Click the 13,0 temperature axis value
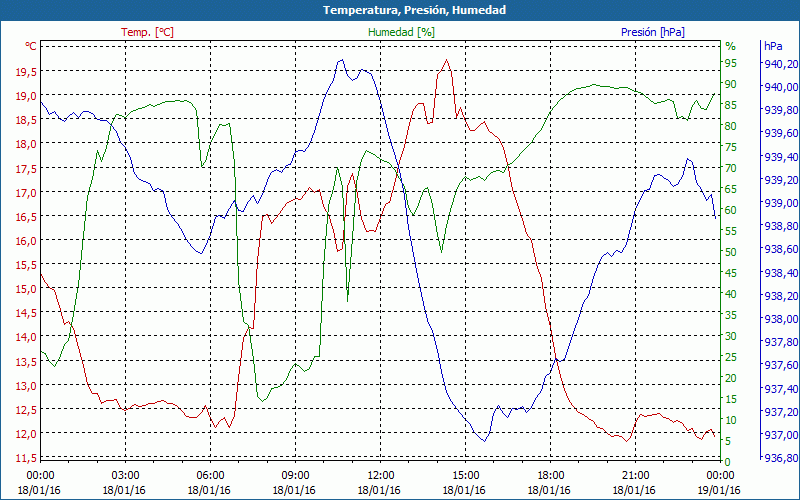This screenshot has height=500, width=800. 26,386
